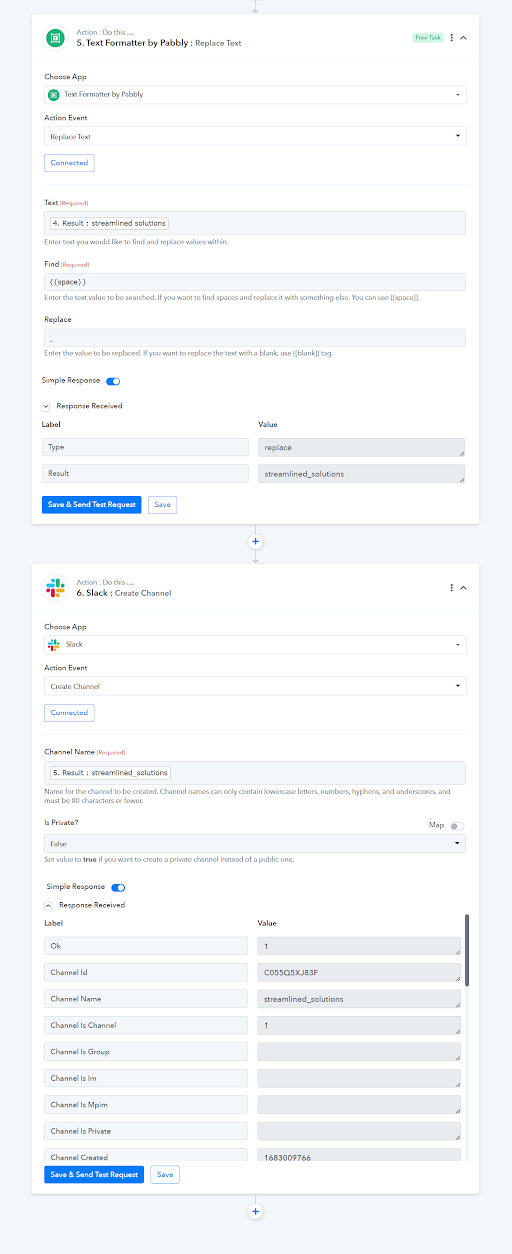The image size is (512, 1254).
Task: Open the Create Channel action event dropdown
Action: click(x=255, y=686)
